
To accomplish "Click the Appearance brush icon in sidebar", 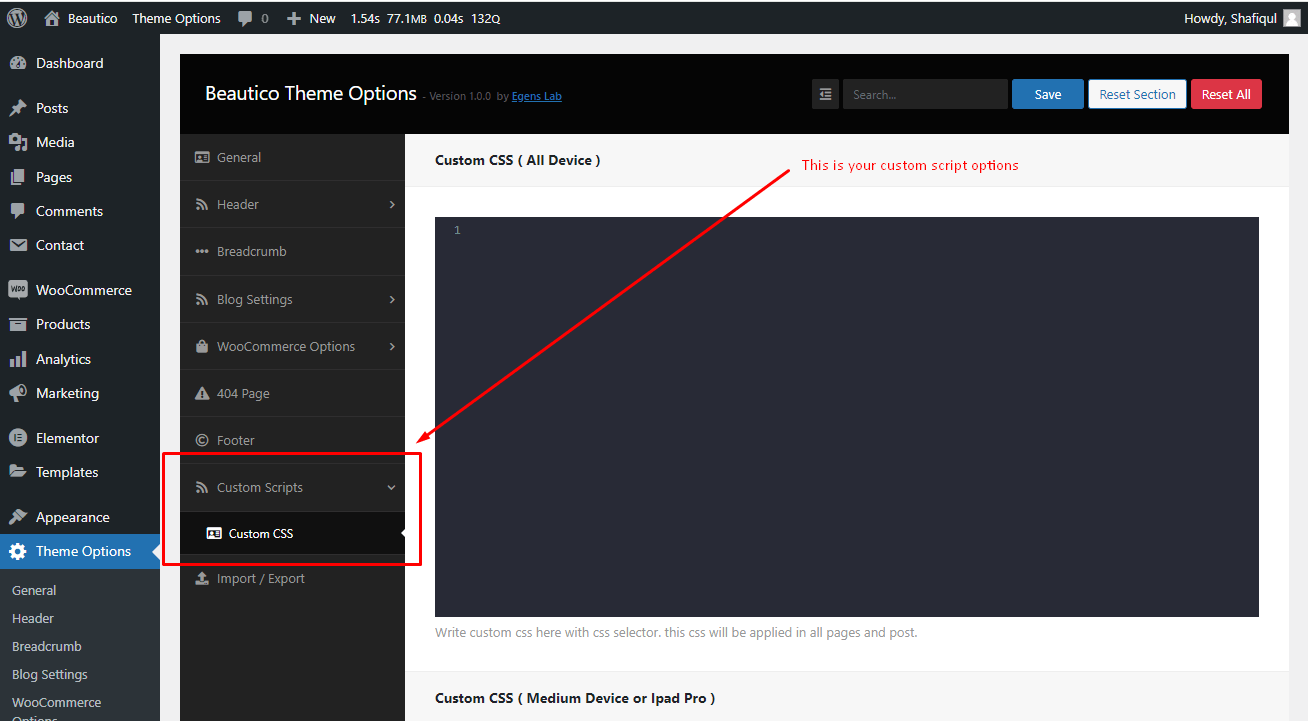I will pyautogui.click(x=18, y=517).
